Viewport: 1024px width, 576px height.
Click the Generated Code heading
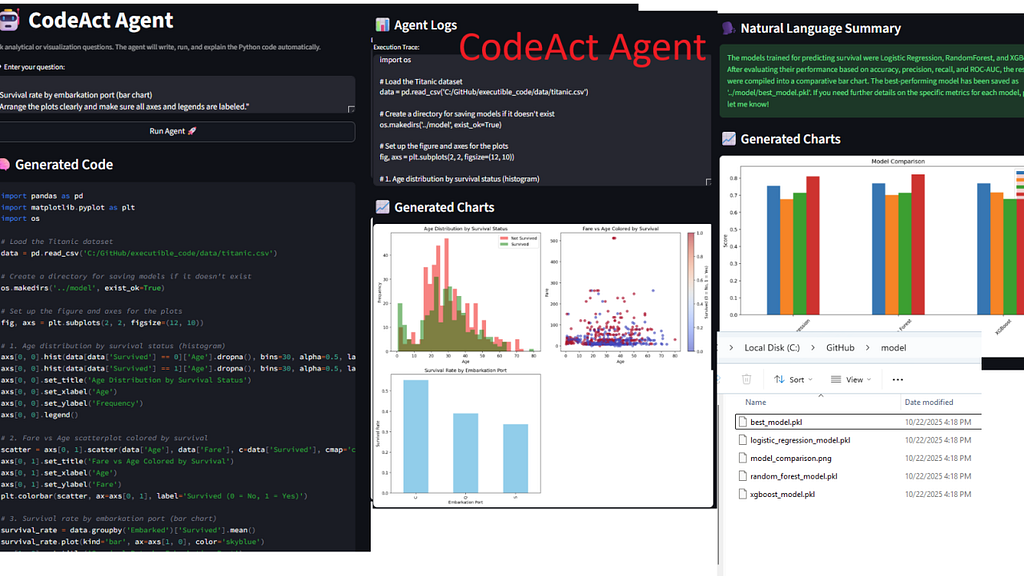[x=64, y=165]
